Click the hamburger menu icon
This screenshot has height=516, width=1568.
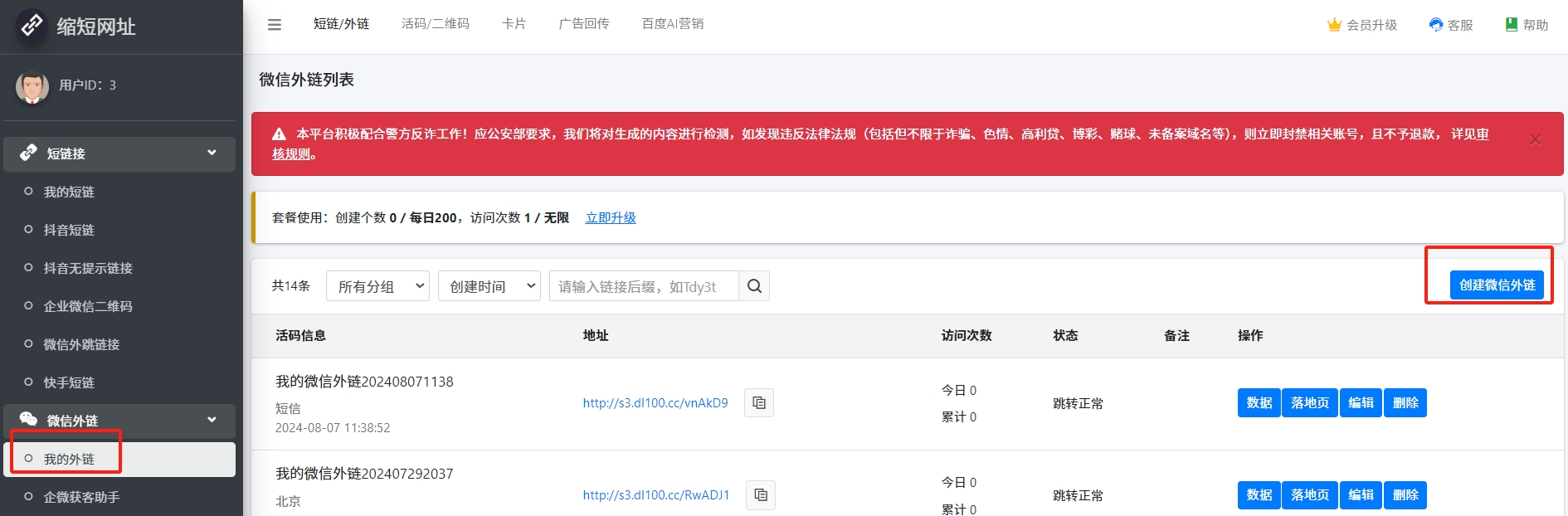(275, 25)
